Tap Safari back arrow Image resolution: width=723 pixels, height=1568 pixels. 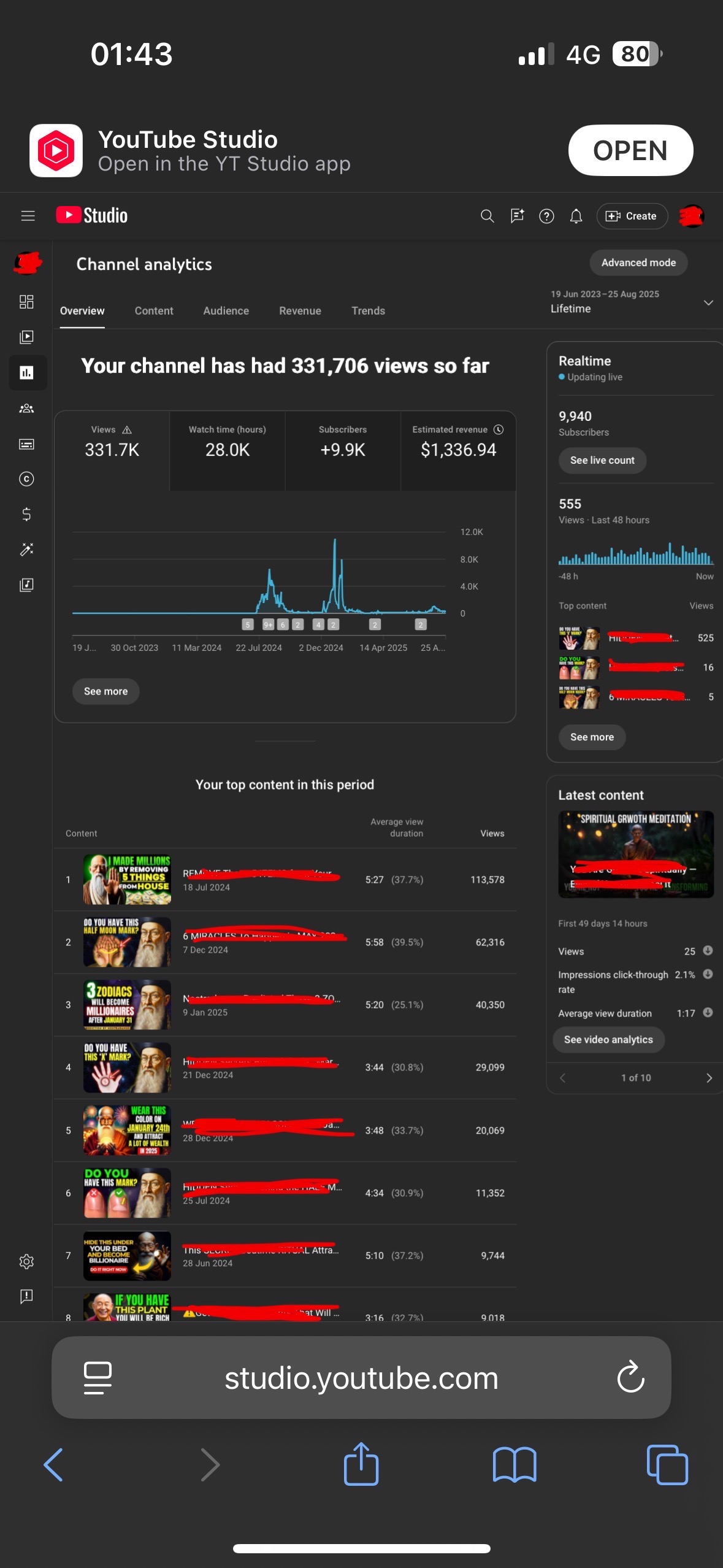[x=54, y=1465]
